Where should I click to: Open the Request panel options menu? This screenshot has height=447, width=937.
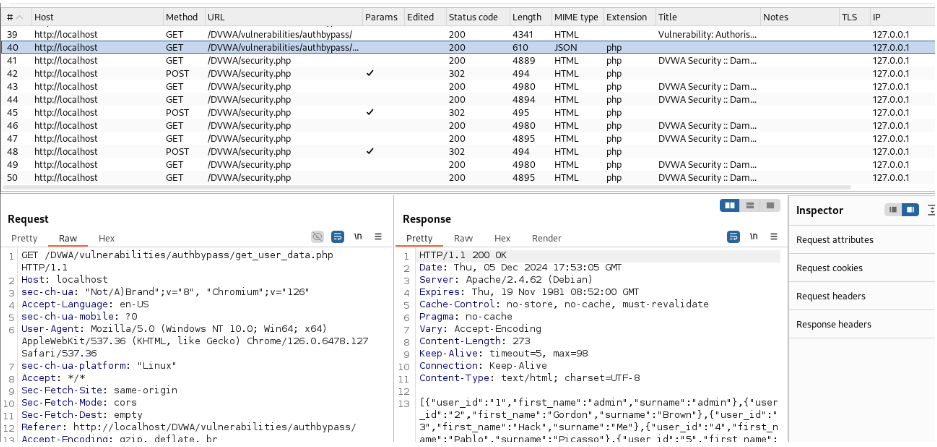tap(378, 238)
